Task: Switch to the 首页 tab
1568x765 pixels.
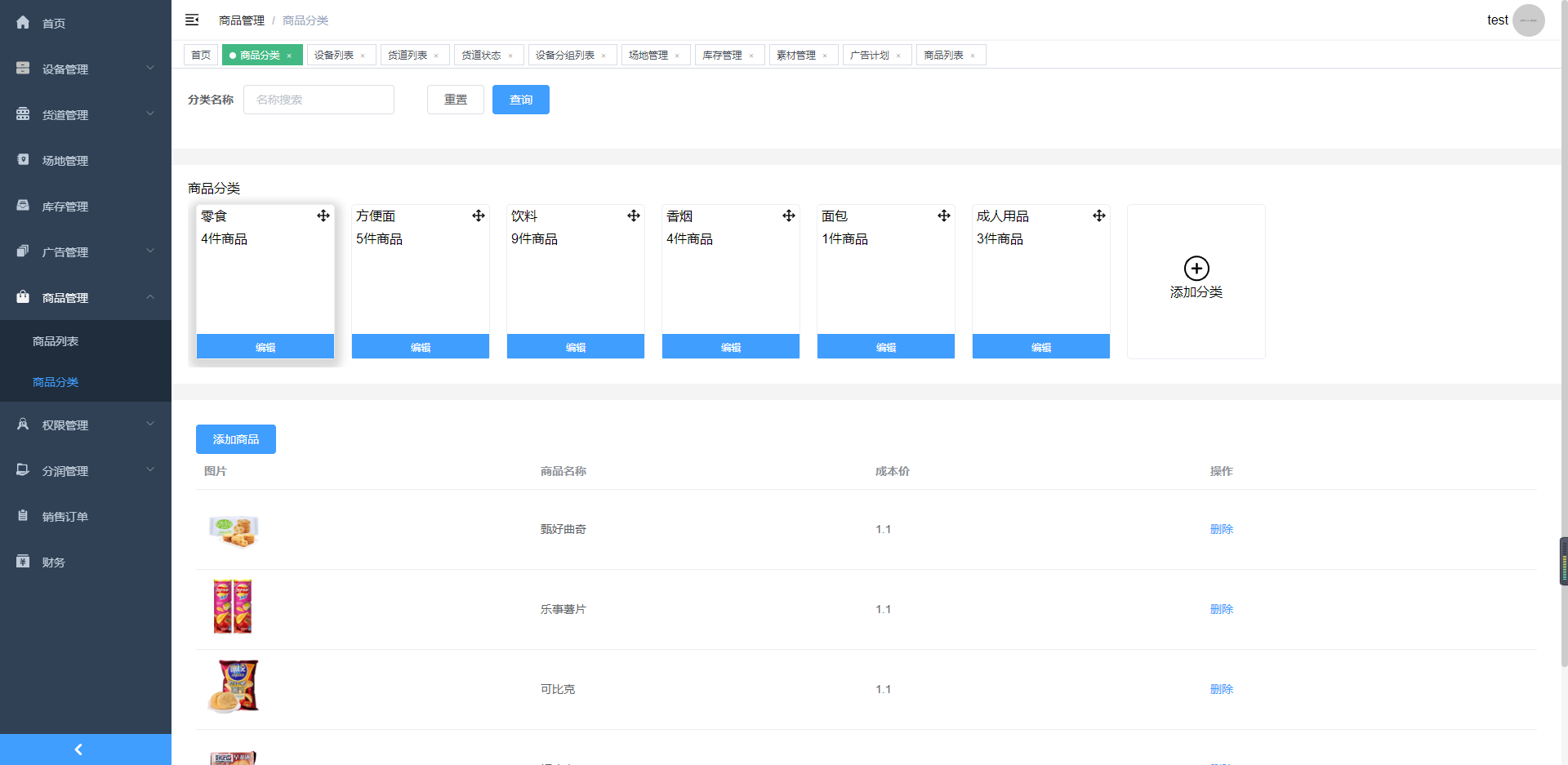Action: 201,55
